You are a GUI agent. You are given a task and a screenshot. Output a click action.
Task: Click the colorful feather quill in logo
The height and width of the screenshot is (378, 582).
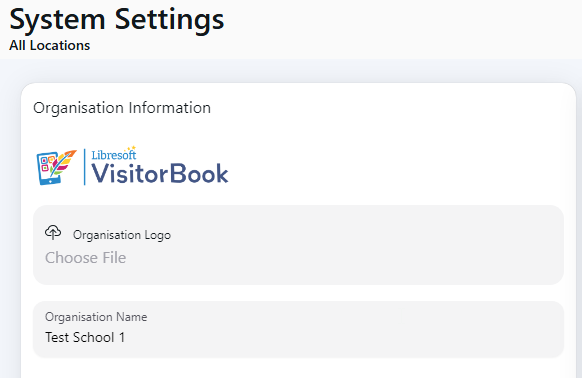64,162
